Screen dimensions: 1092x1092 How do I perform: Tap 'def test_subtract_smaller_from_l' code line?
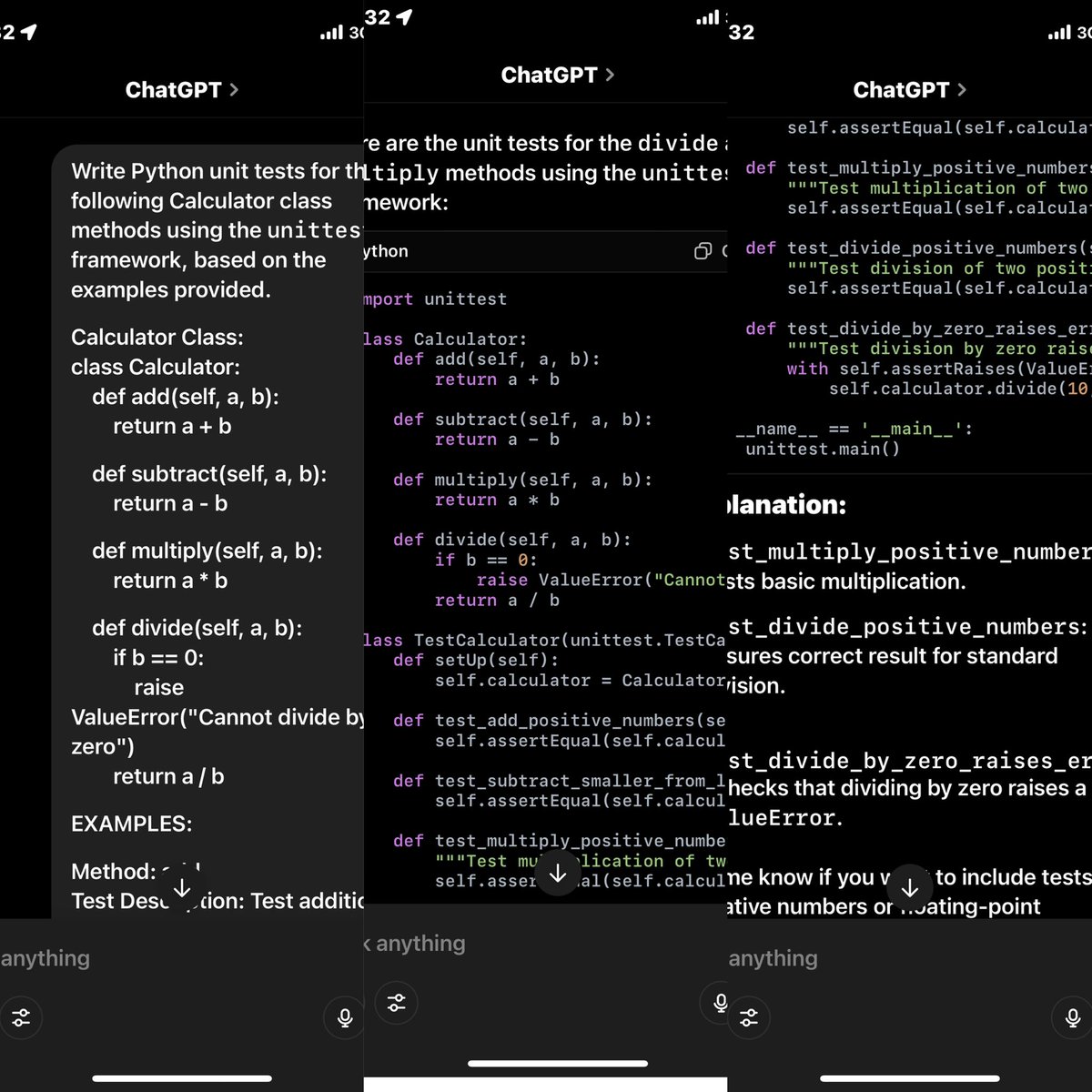(560, 781)
